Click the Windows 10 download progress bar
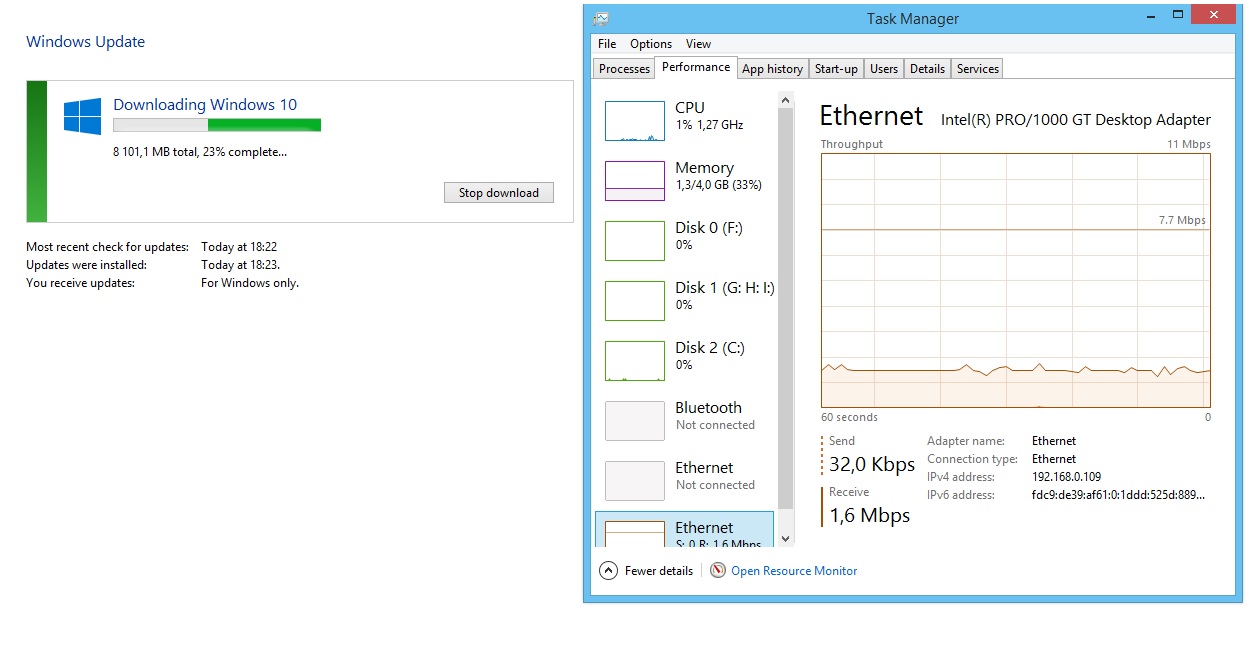 coord(217,125)
